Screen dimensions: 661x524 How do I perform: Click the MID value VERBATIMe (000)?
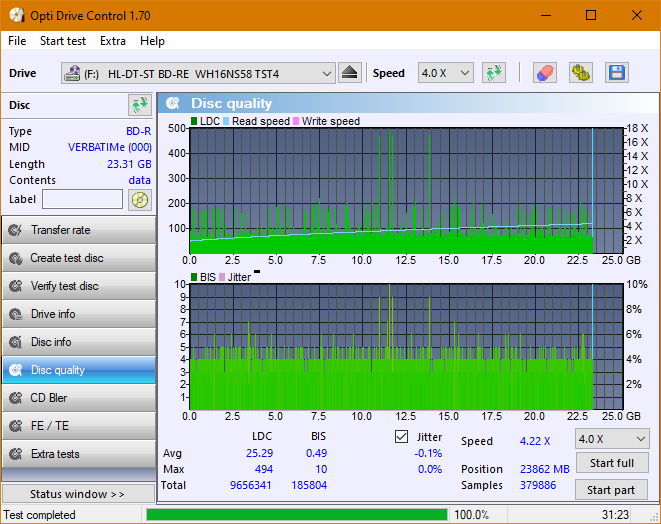(x=110, y=147)
